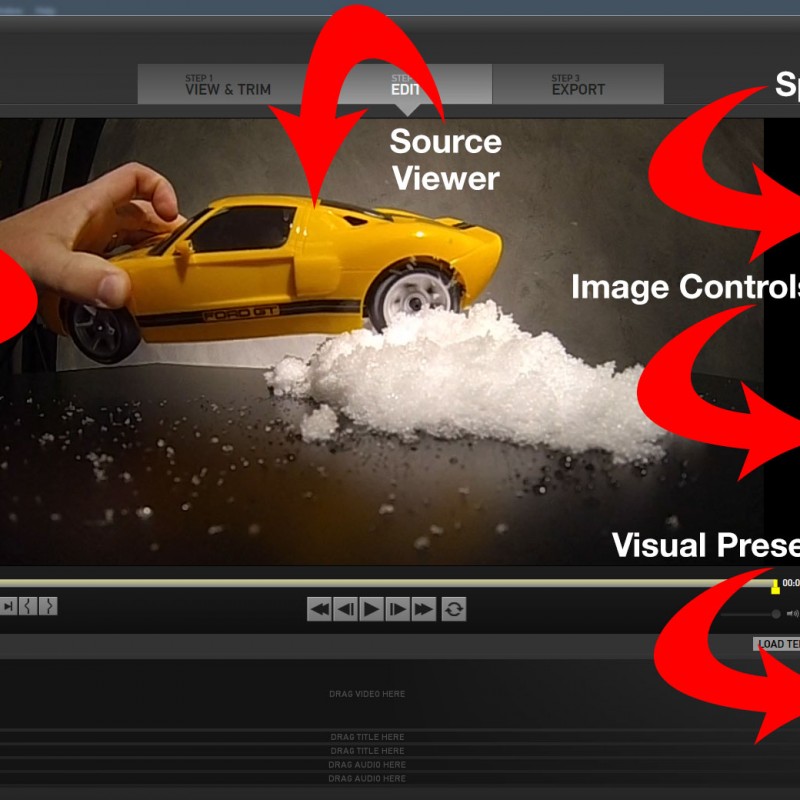Step back one frame
This screenshot has width=800, height=800.
tap(345, 608)
